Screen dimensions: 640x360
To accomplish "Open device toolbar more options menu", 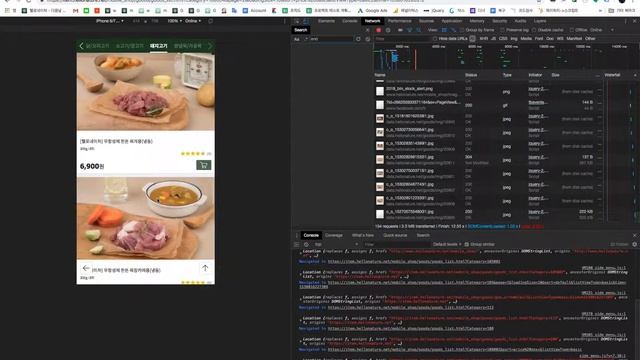I will pyautogui.click(x=284, y=21).
